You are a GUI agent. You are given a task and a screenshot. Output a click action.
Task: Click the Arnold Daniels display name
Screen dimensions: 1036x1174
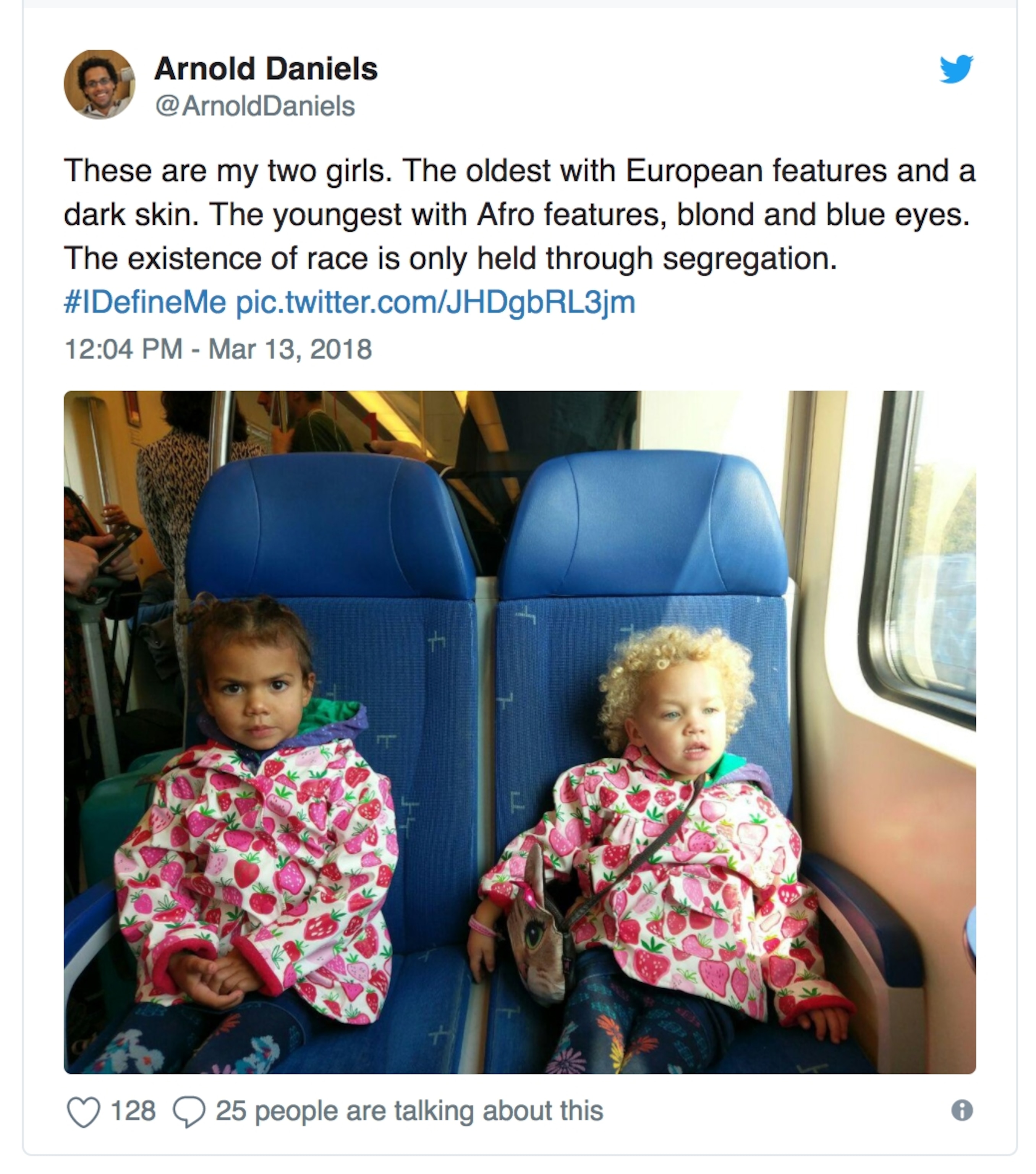[266, 69]
